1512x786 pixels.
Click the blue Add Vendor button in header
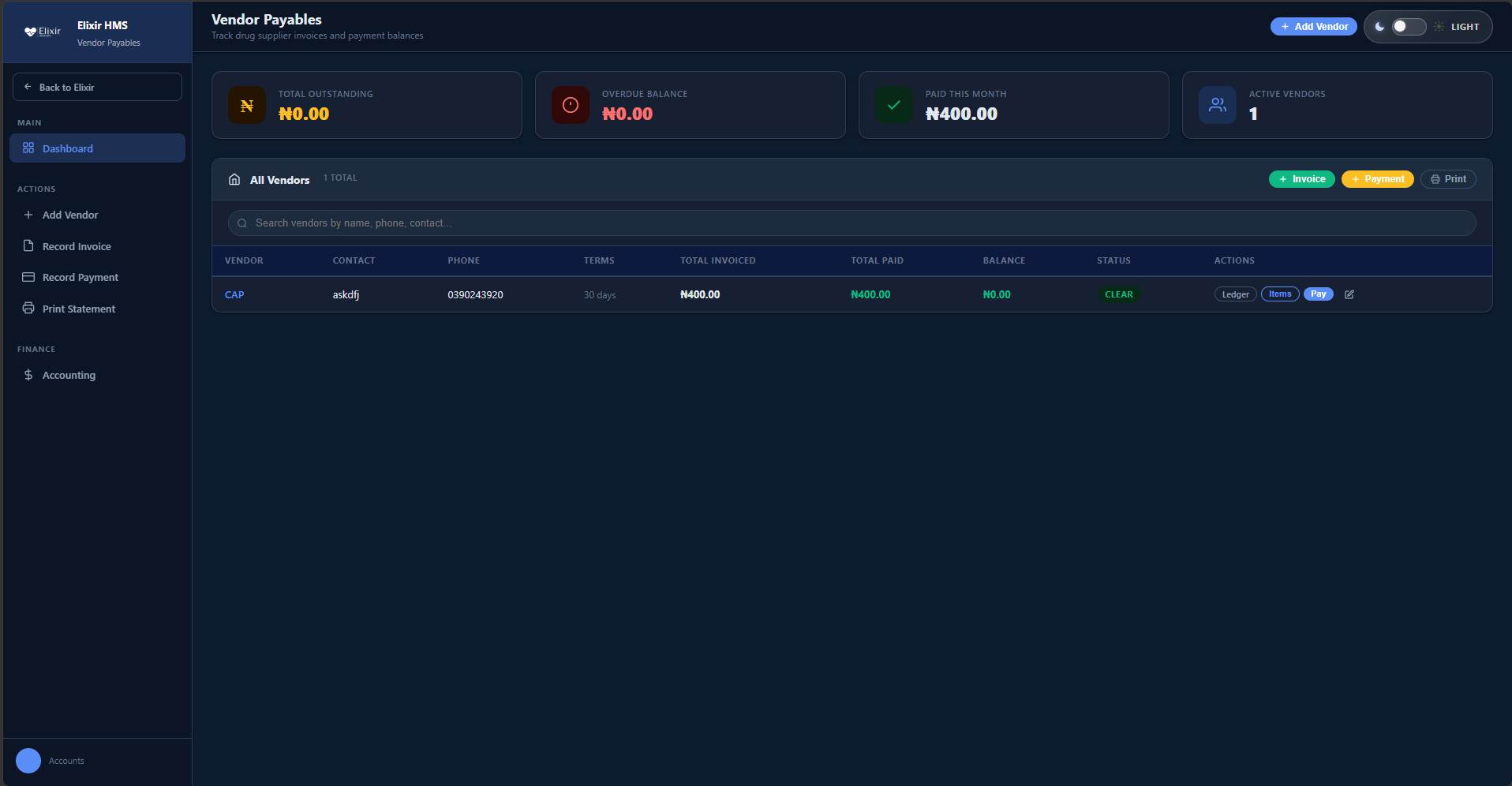pos(1314,27)
